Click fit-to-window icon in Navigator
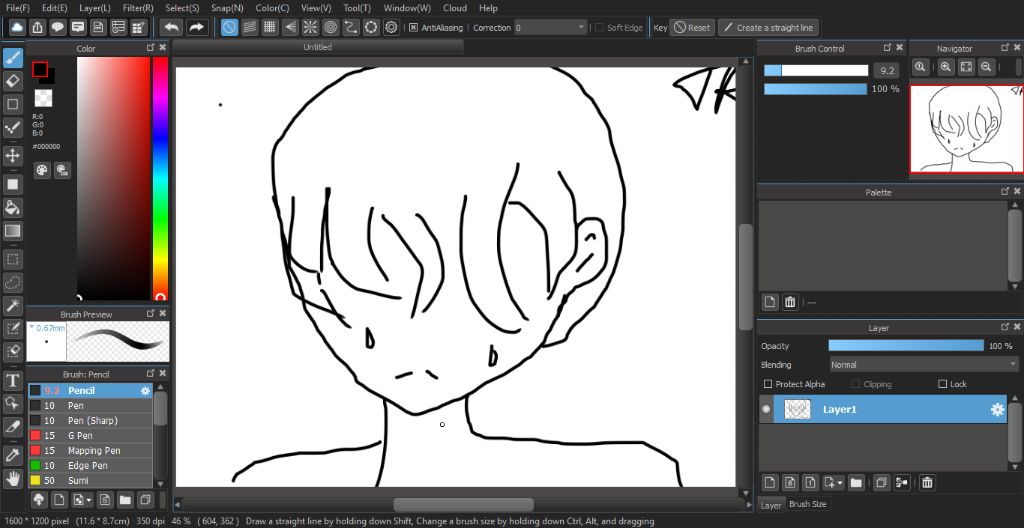Viewport: 1024px width, 528px height. click(x=967, y=67)
